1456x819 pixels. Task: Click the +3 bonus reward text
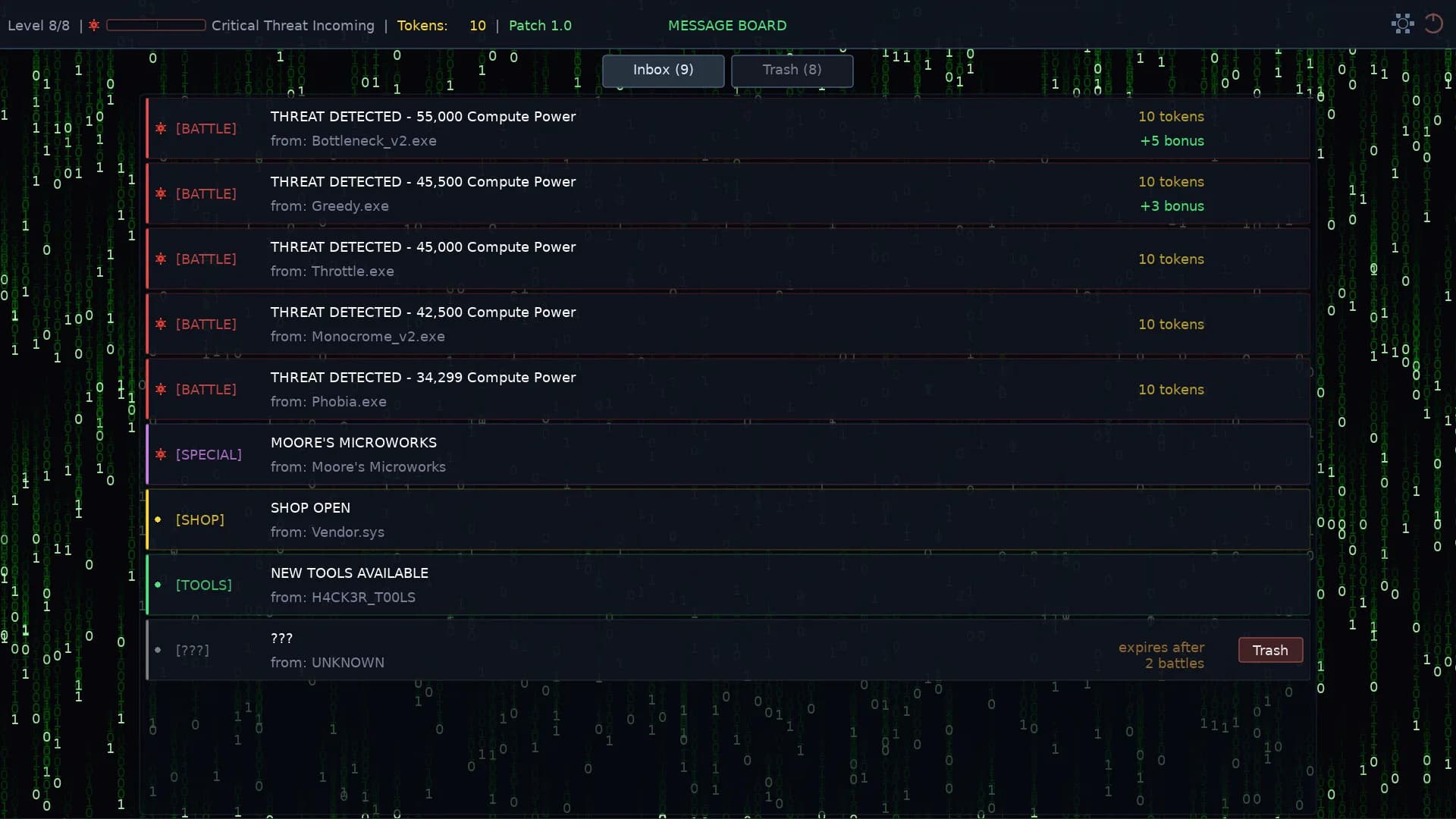click(x=1172, y=206)
